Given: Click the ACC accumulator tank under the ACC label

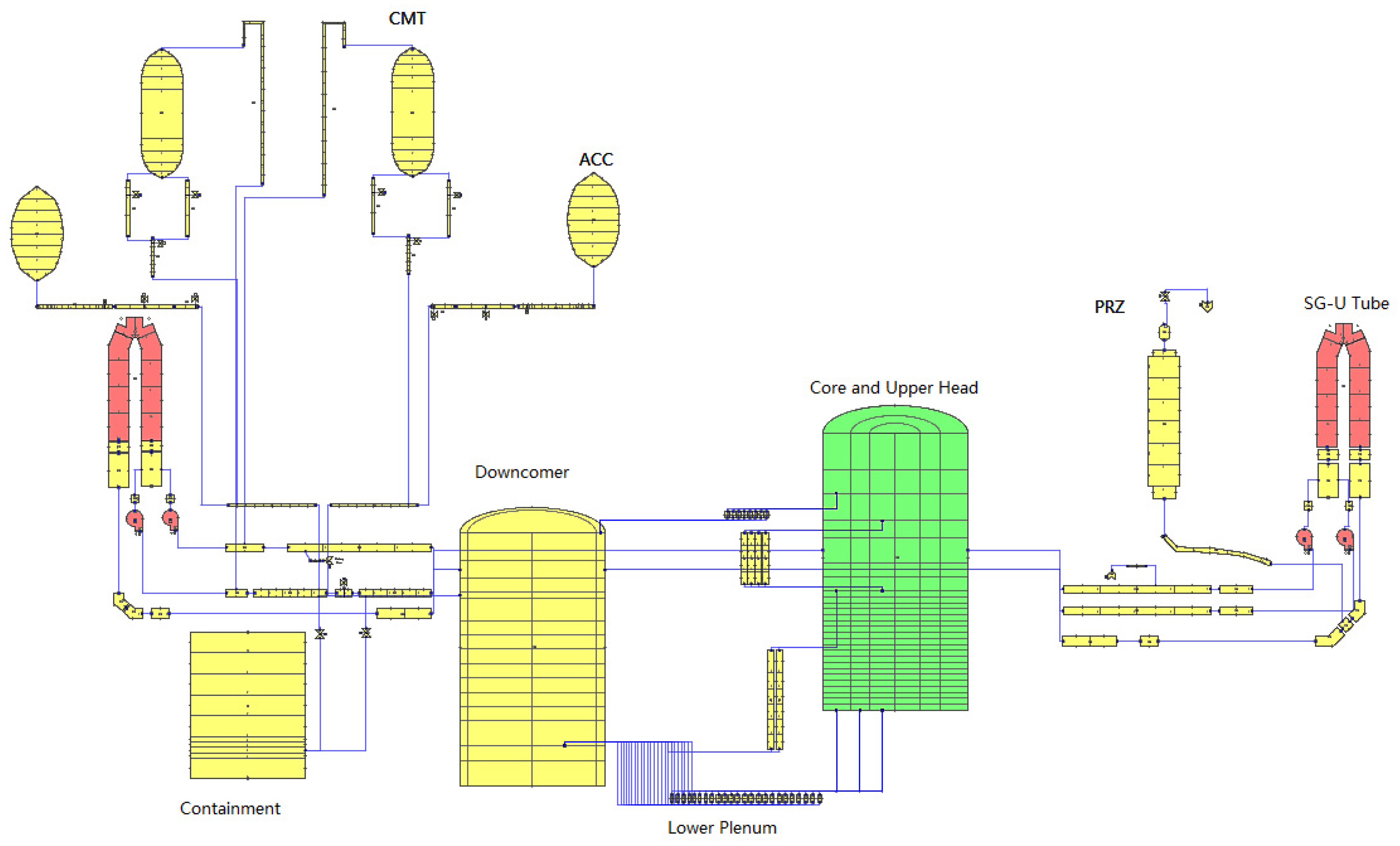Looking at the screenshot, I should pyautogui.click(x=593, y=219).
